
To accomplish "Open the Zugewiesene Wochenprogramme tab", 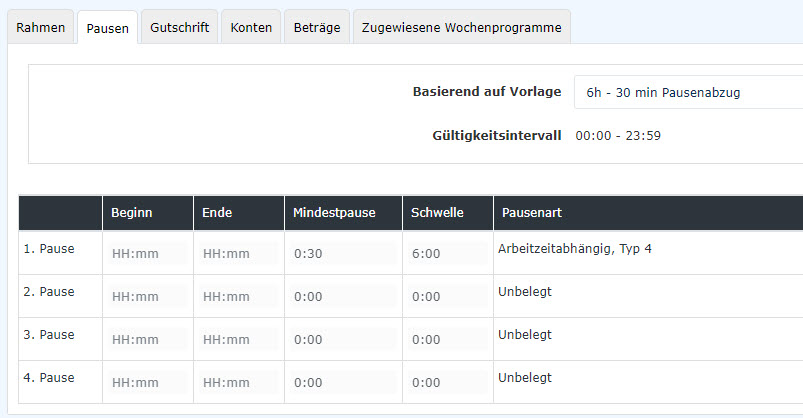I will [x=461, y=28].
